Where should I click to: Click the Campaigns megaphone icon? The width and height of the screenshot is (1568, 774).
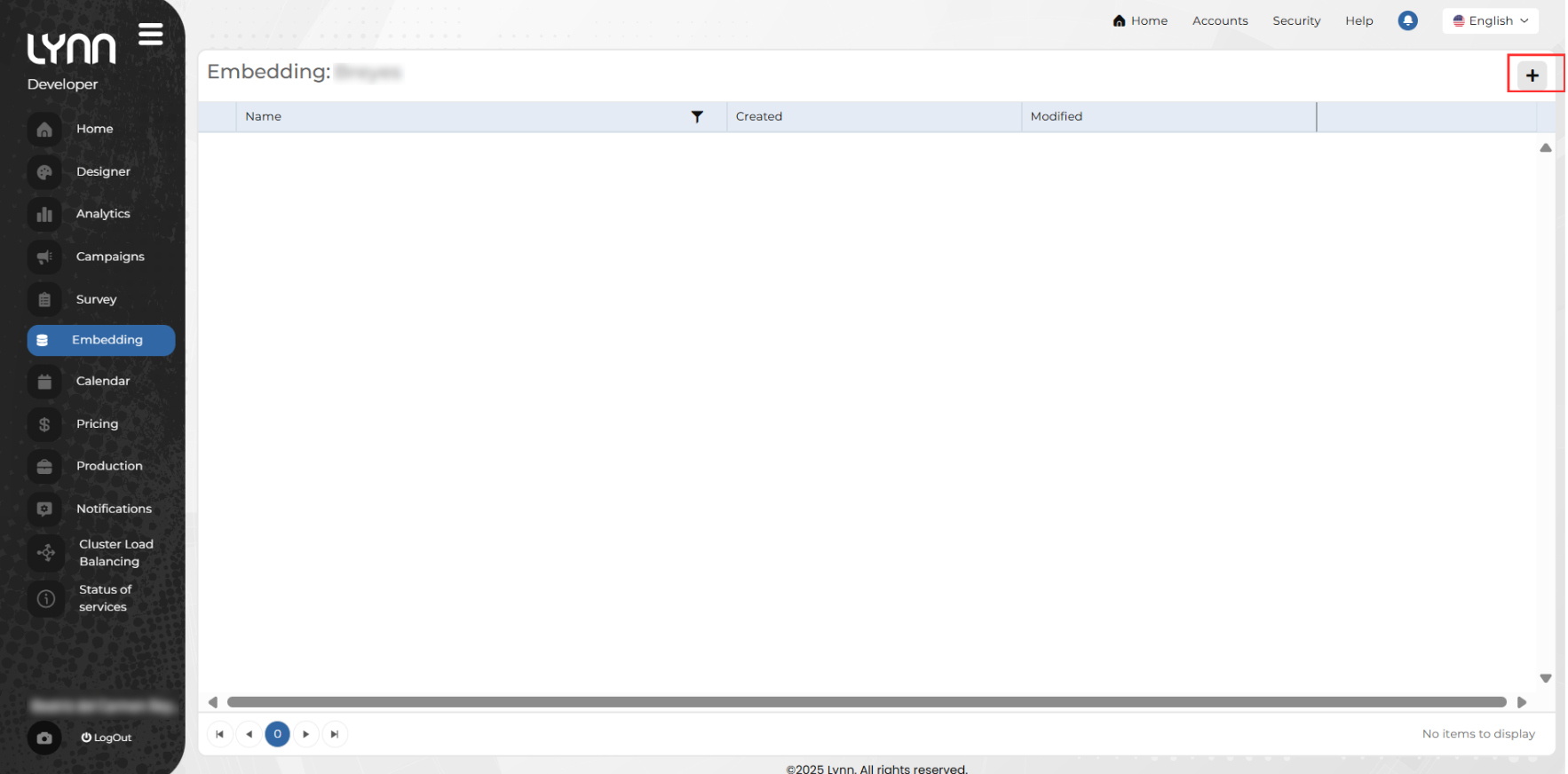(x=44, y=257)
